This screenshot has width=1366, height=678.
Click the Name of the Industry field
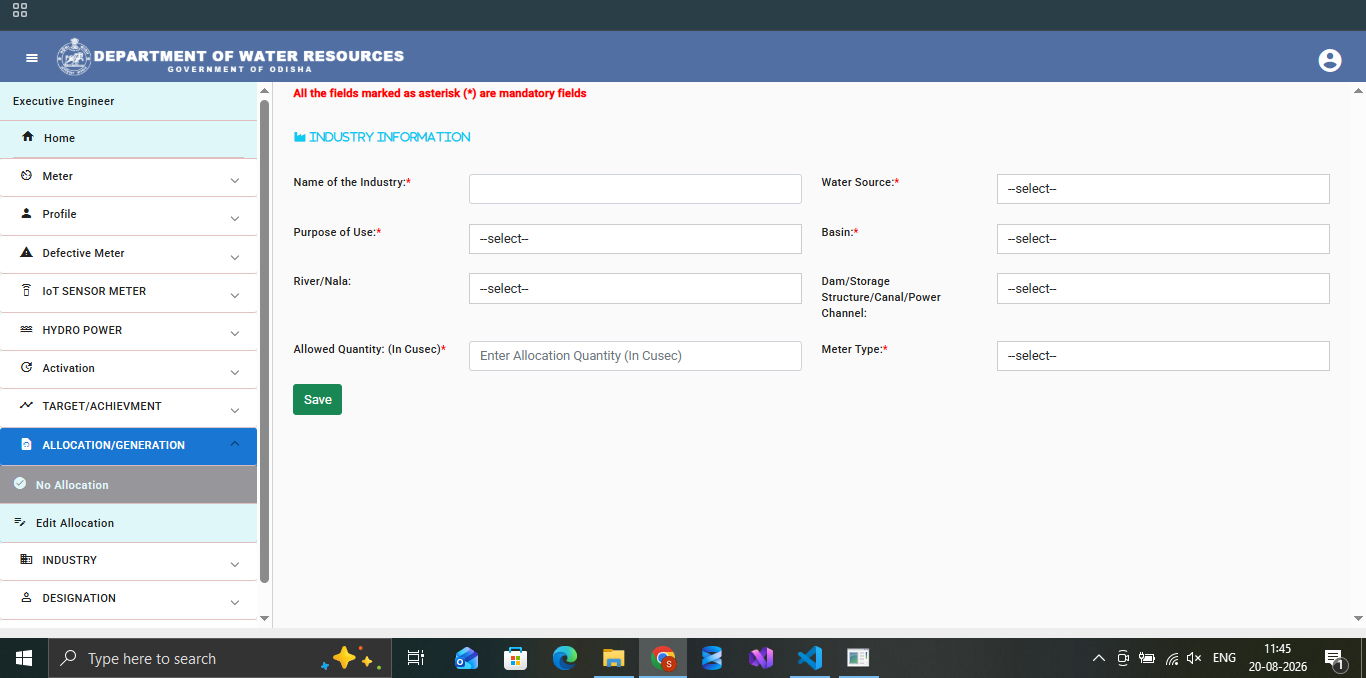pyautogui.click(x=635, y=189)
